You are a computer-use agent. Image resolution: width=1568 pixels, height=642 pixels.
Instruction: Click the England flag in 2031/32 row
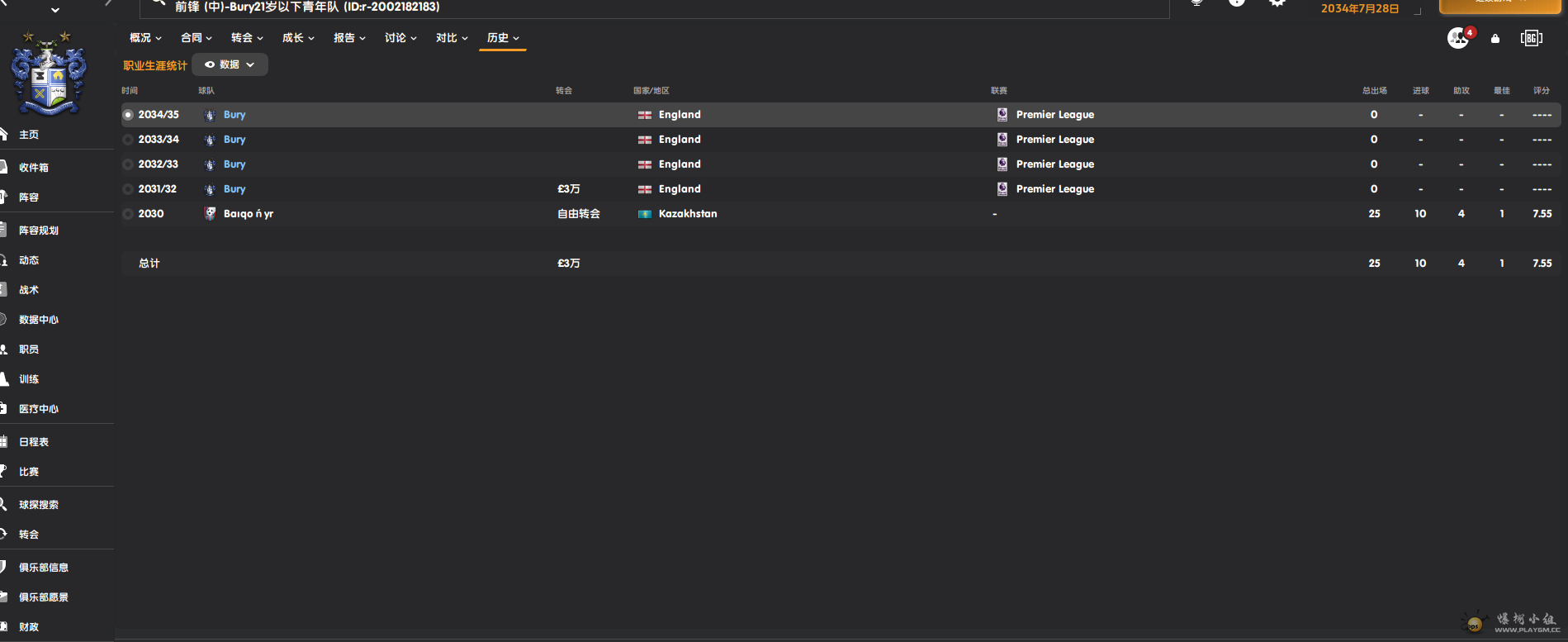645,189
